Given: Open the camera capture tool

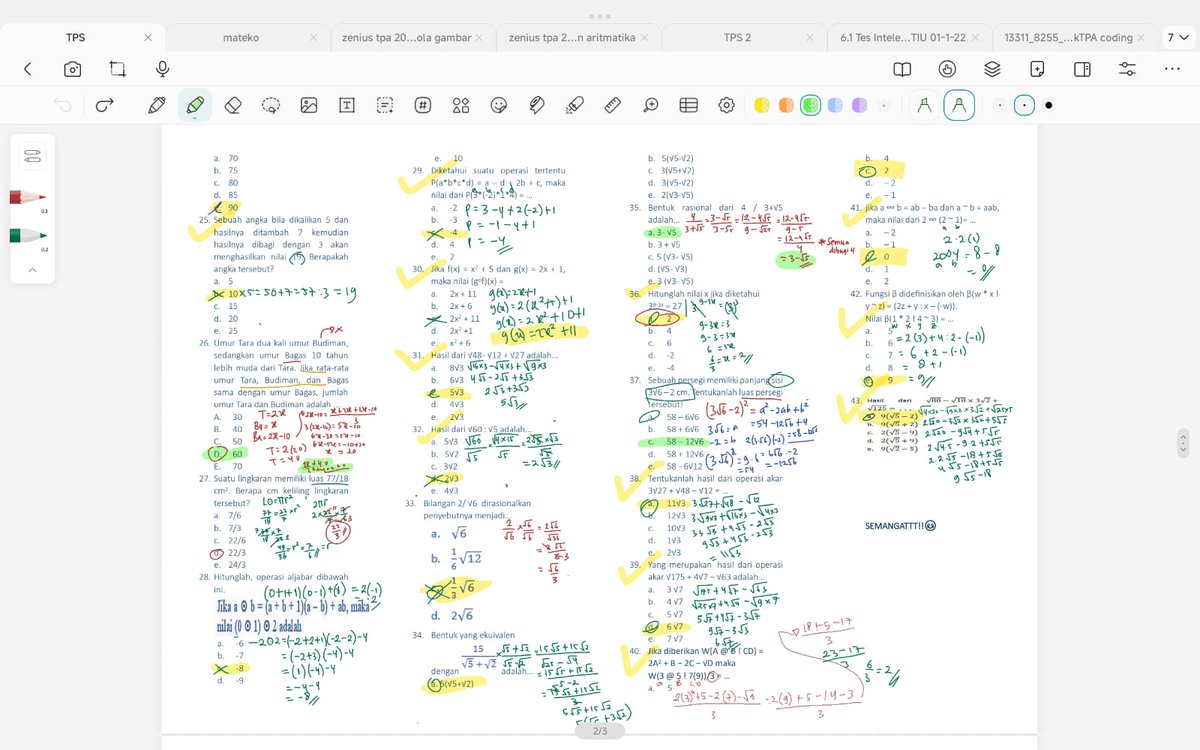Looking at the screenshot, I should pos(72,69).
